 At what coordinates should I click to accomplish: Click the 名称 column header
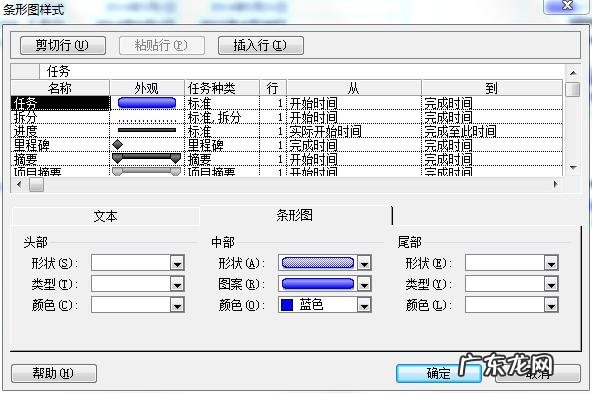pyautogui.click(x=60, y=88)
